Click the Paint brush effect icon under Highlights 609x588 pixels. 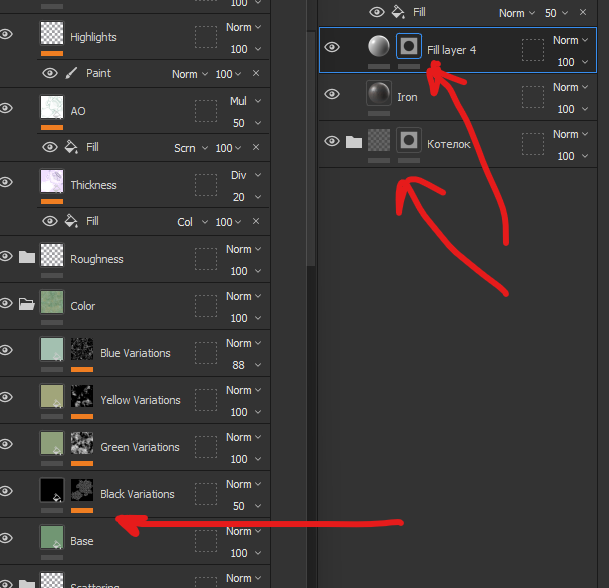pyautogui.click(x=72, y=73)
